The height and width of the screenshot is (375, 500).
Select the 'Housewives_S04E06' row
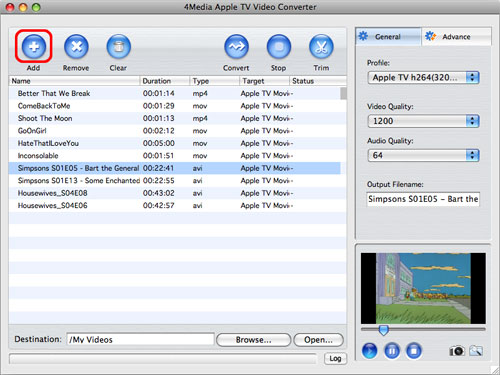(175, 205)
